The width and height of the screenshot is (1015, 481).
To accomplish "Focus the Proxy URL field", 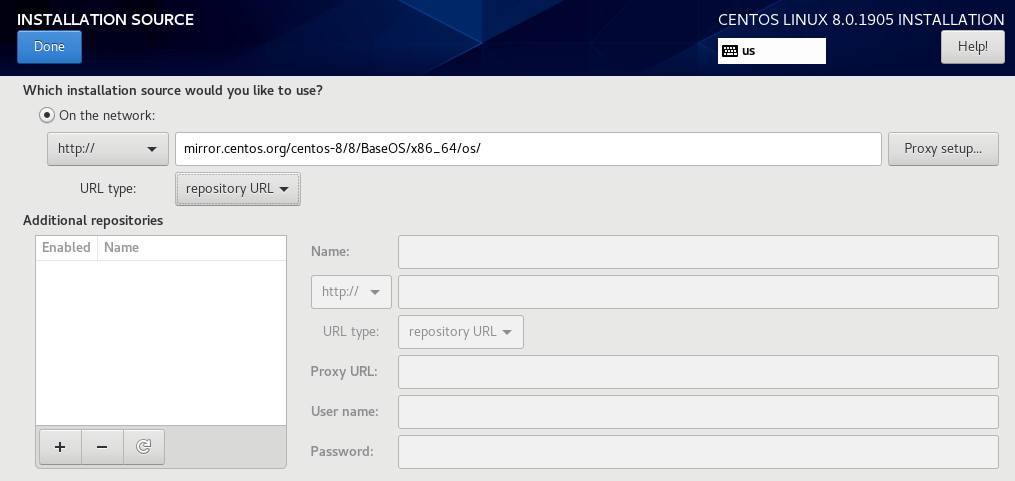I will pyautogui.click(x=698, y=372).
